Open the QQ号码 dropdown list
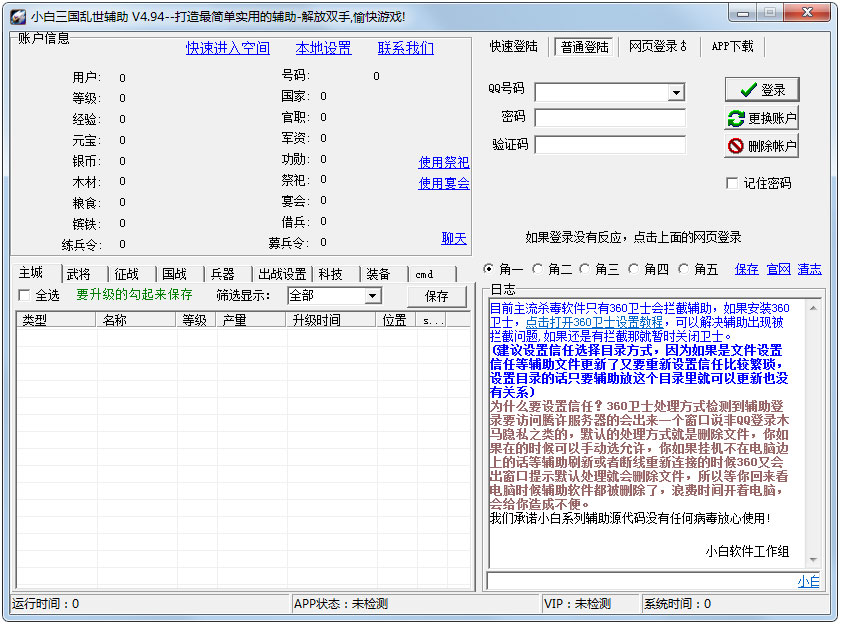Image resolution: width=841 pixels, height=626 pixels. [x=676, y=92]
